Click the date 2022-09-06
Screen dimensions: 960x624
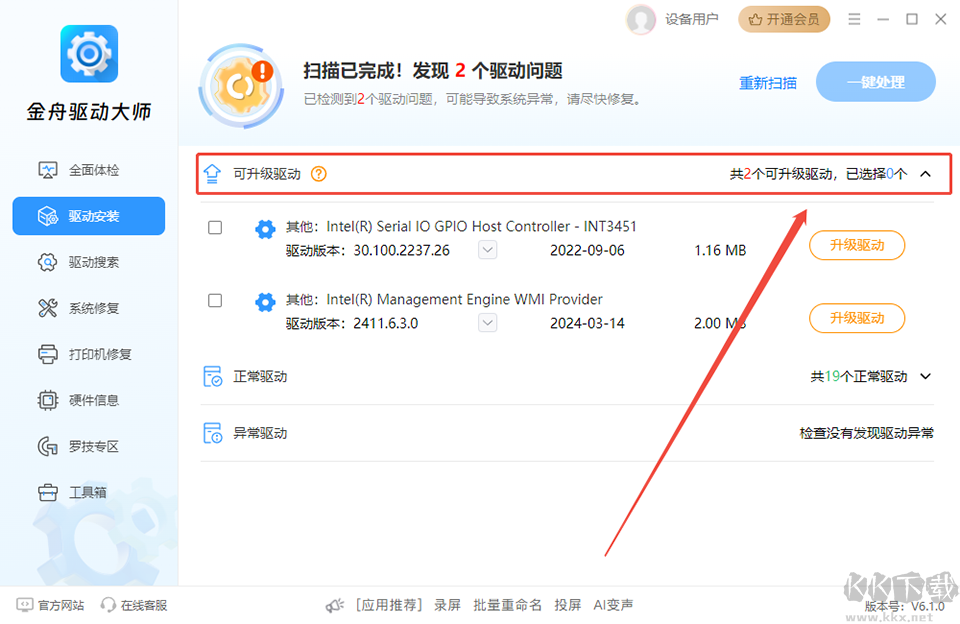click(587, 250)
